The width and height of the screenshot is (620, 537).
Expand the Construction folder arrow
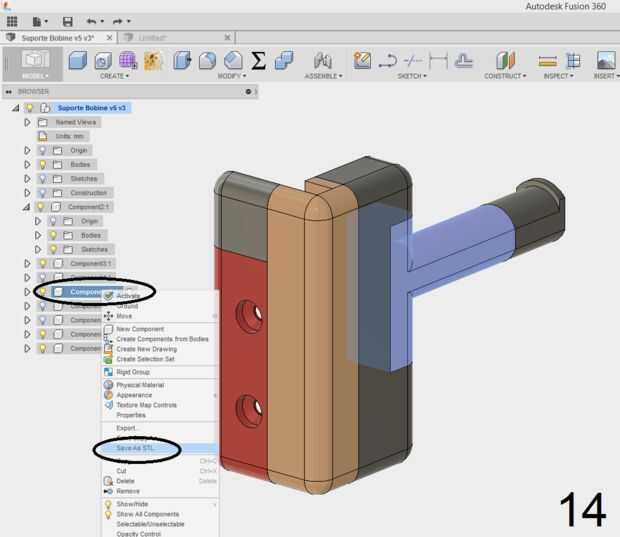point(27,193)
